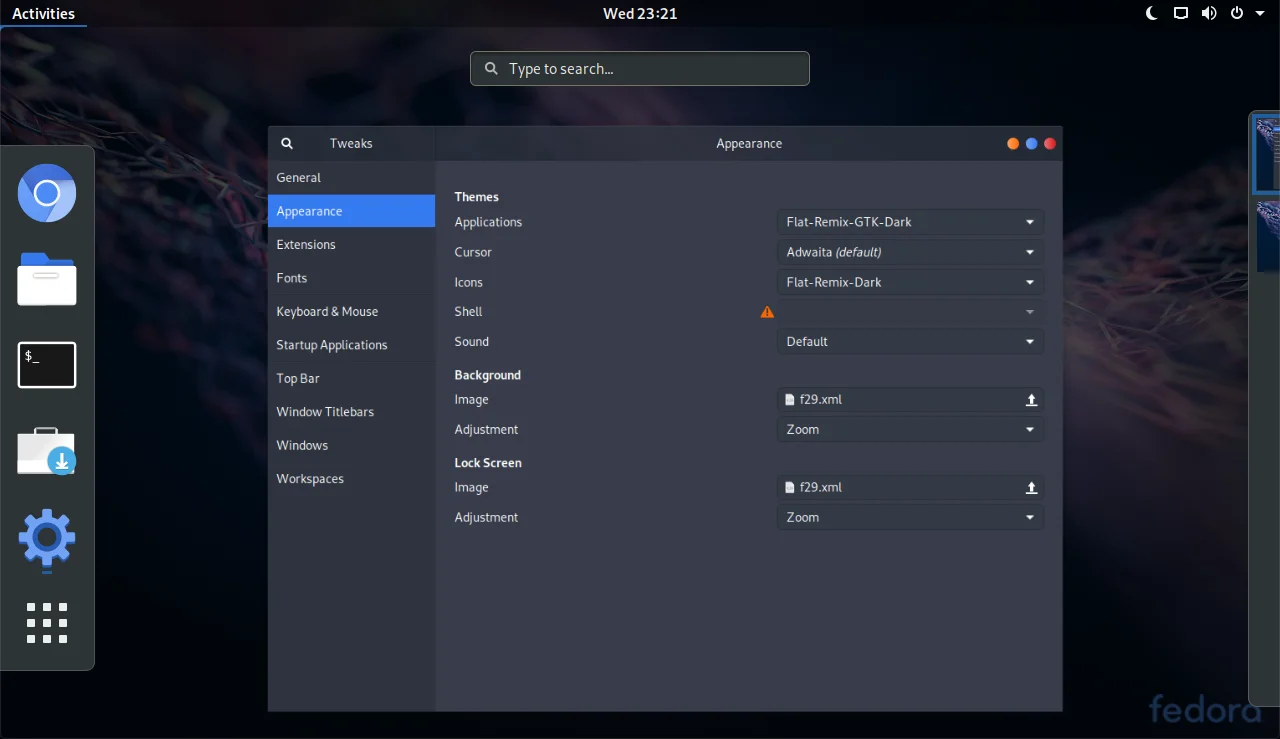The height and width of the screenshot is (739, 1280).
Task: Open the Terminal from the dock
Action: click(x=47, y=365)
